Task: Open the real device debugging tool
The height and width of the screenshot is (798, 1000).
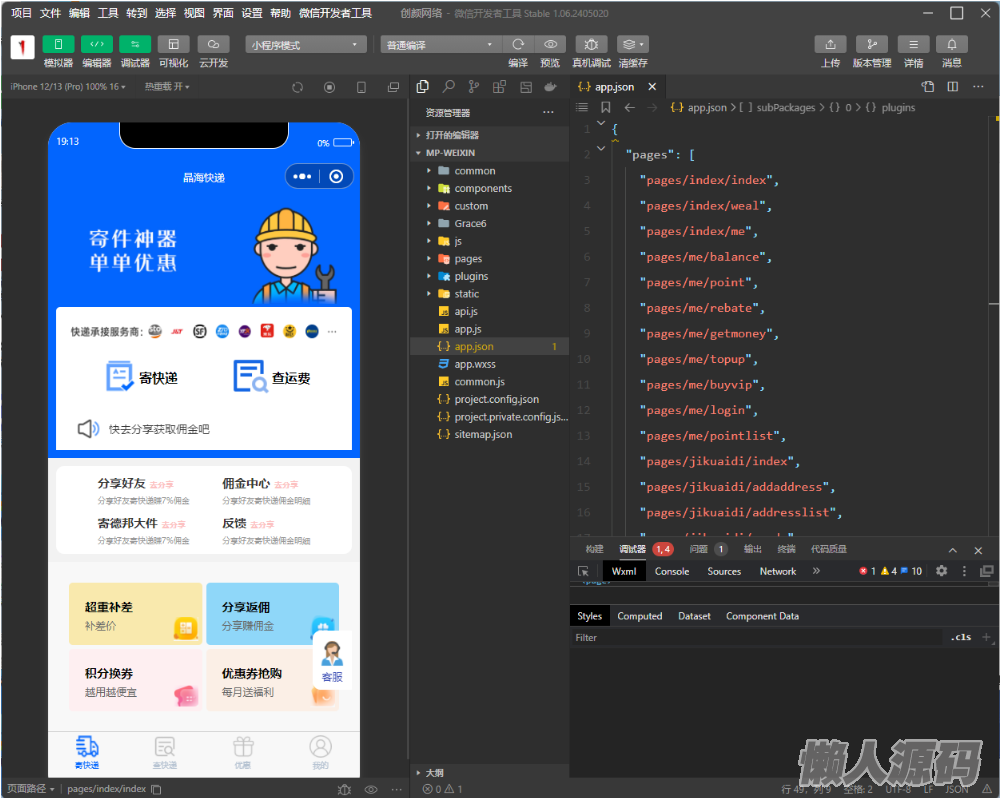Action: [591, 44]
